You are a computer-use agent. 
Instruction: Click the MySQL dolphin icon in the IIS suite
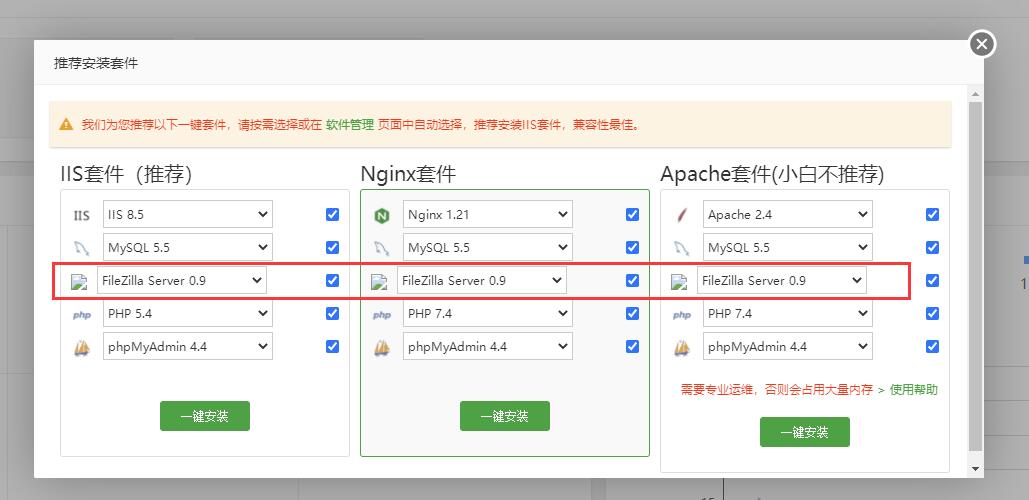coord(81,248)
